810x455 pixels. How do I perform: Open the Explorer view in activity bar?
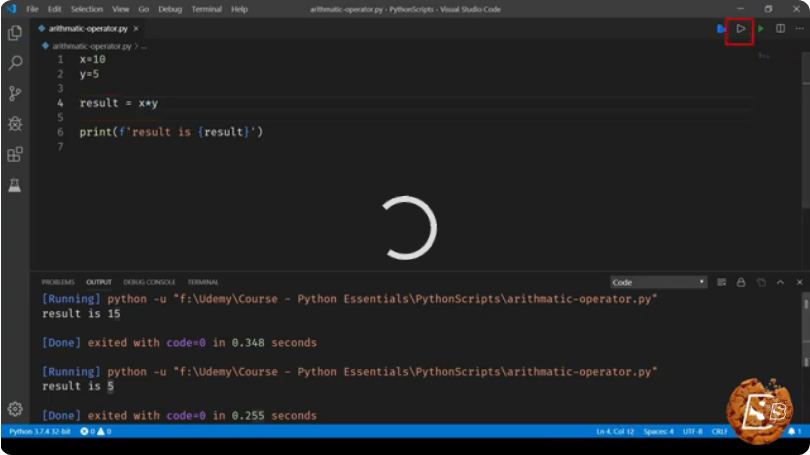15,33
